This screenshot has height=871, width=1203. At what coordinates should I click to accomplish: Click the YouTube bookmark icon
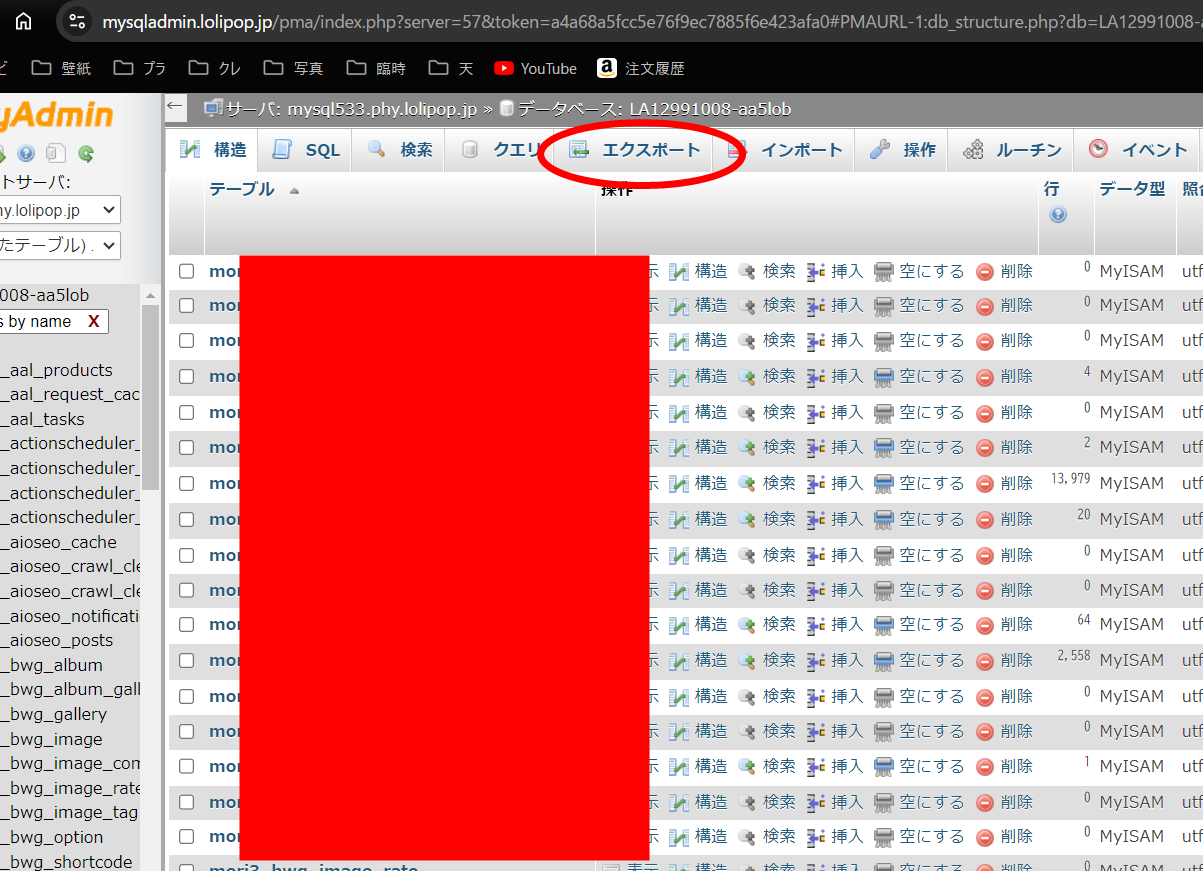click(x=504, y=68)
